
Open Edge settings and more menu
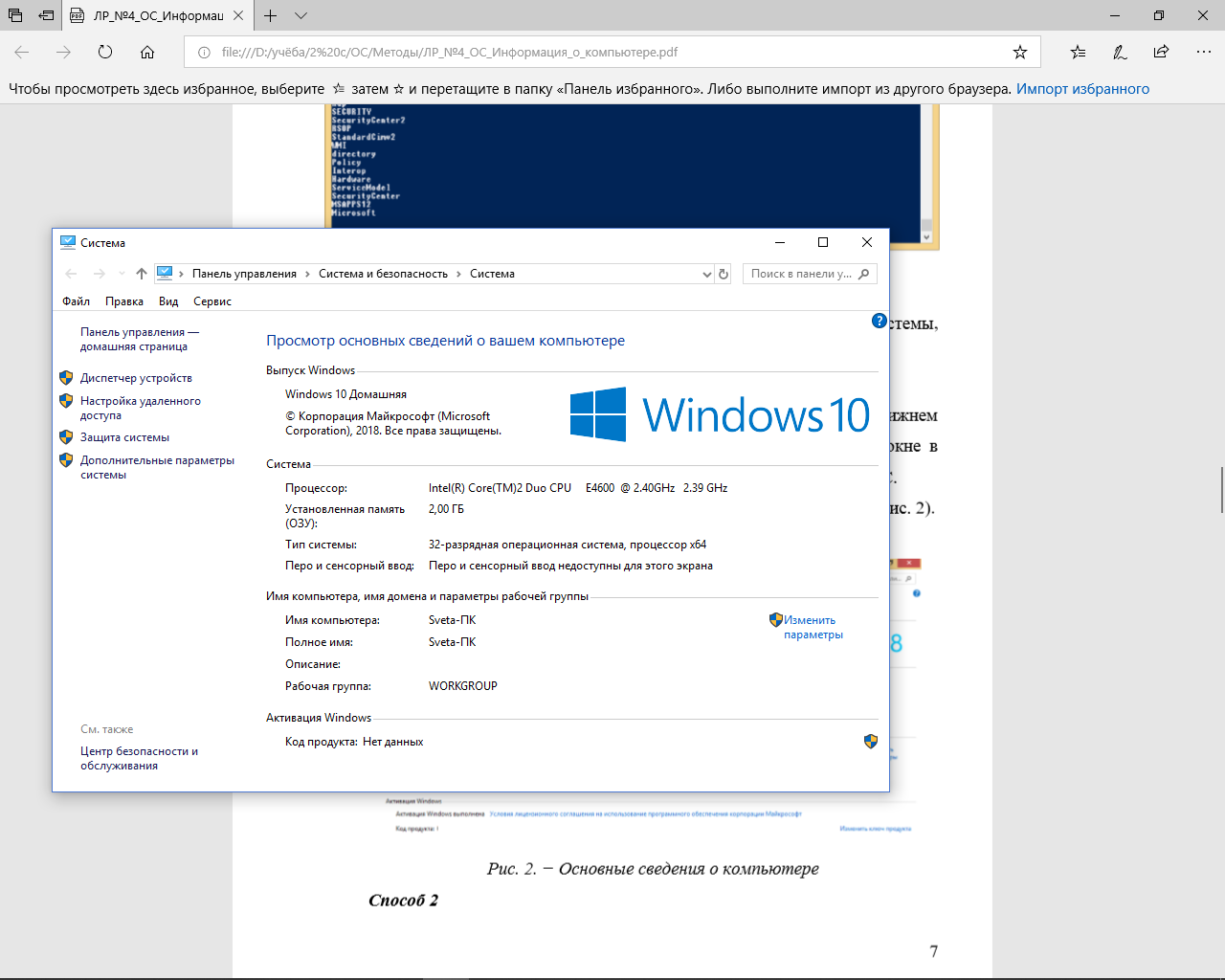coord(1203,52)
